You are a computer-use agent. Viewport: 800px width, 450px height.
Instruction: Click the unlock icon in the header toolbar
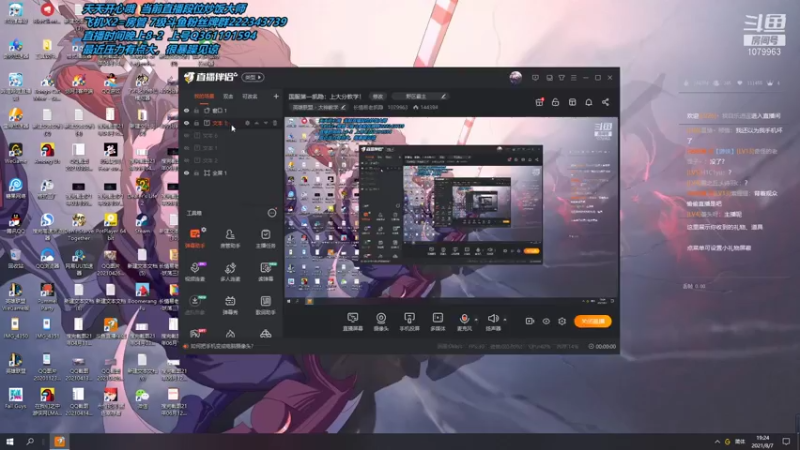point(556,102)
